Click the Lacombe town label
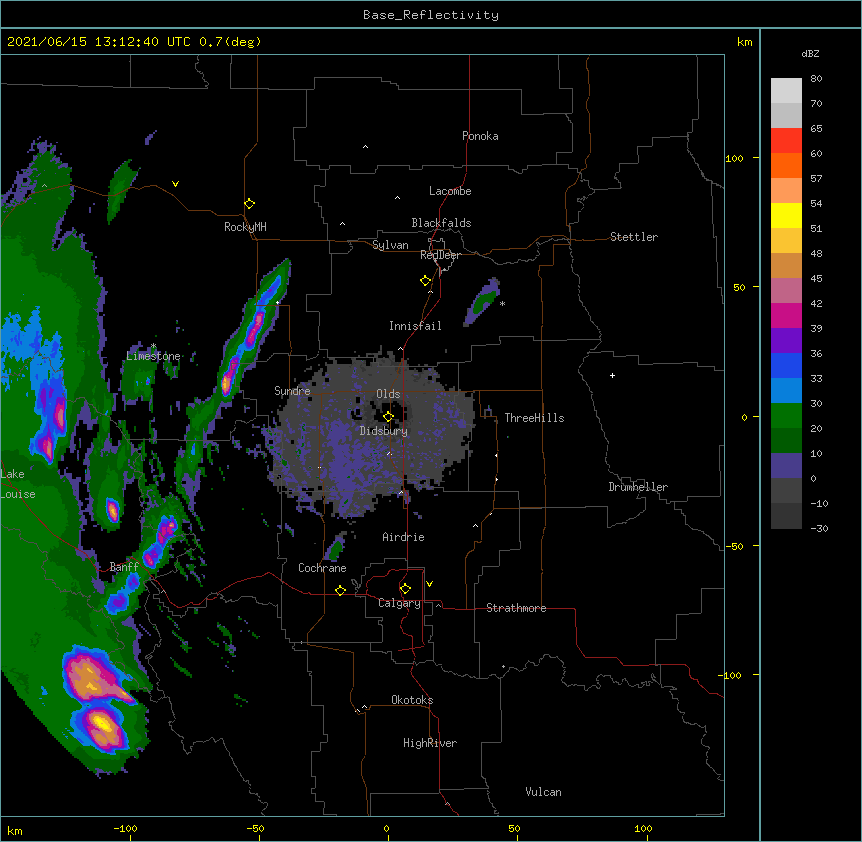 click(x=450, y=191)
